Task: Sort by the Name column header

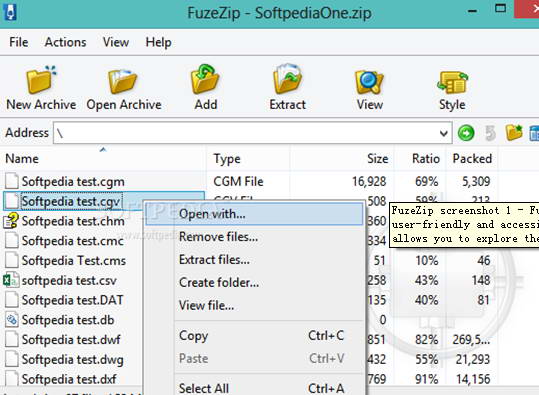Action: pos(103,158)
